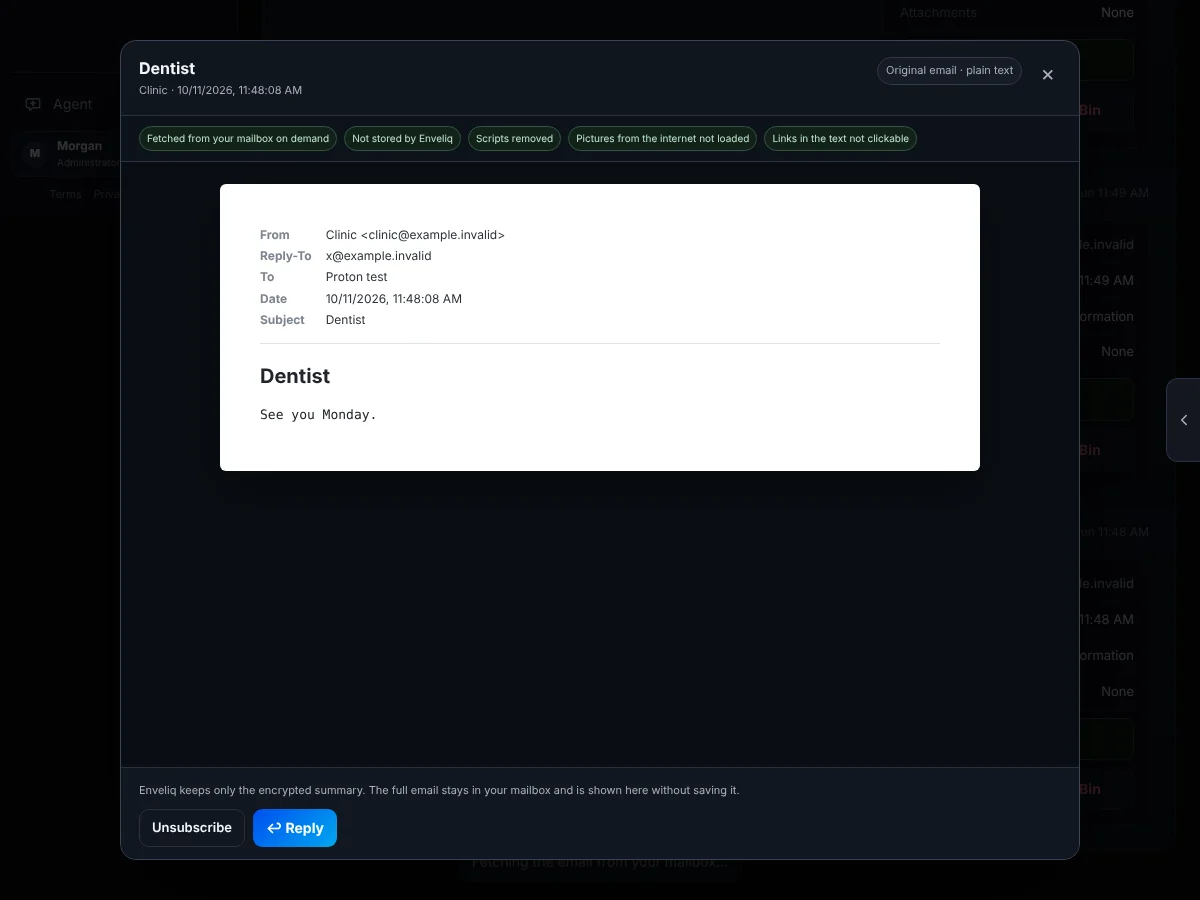Click the 'Not stored by Enveliq' tag
1200x900 pixels.
pyautogui.click(x=402, y=139)
